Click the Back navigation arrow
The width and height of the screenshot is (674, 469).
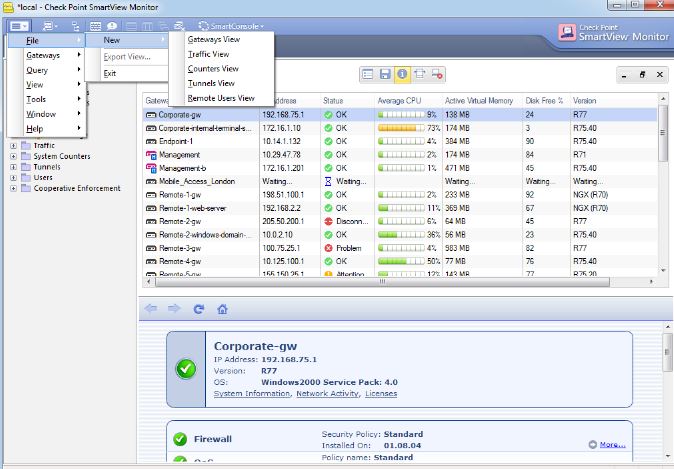(150, 309)
